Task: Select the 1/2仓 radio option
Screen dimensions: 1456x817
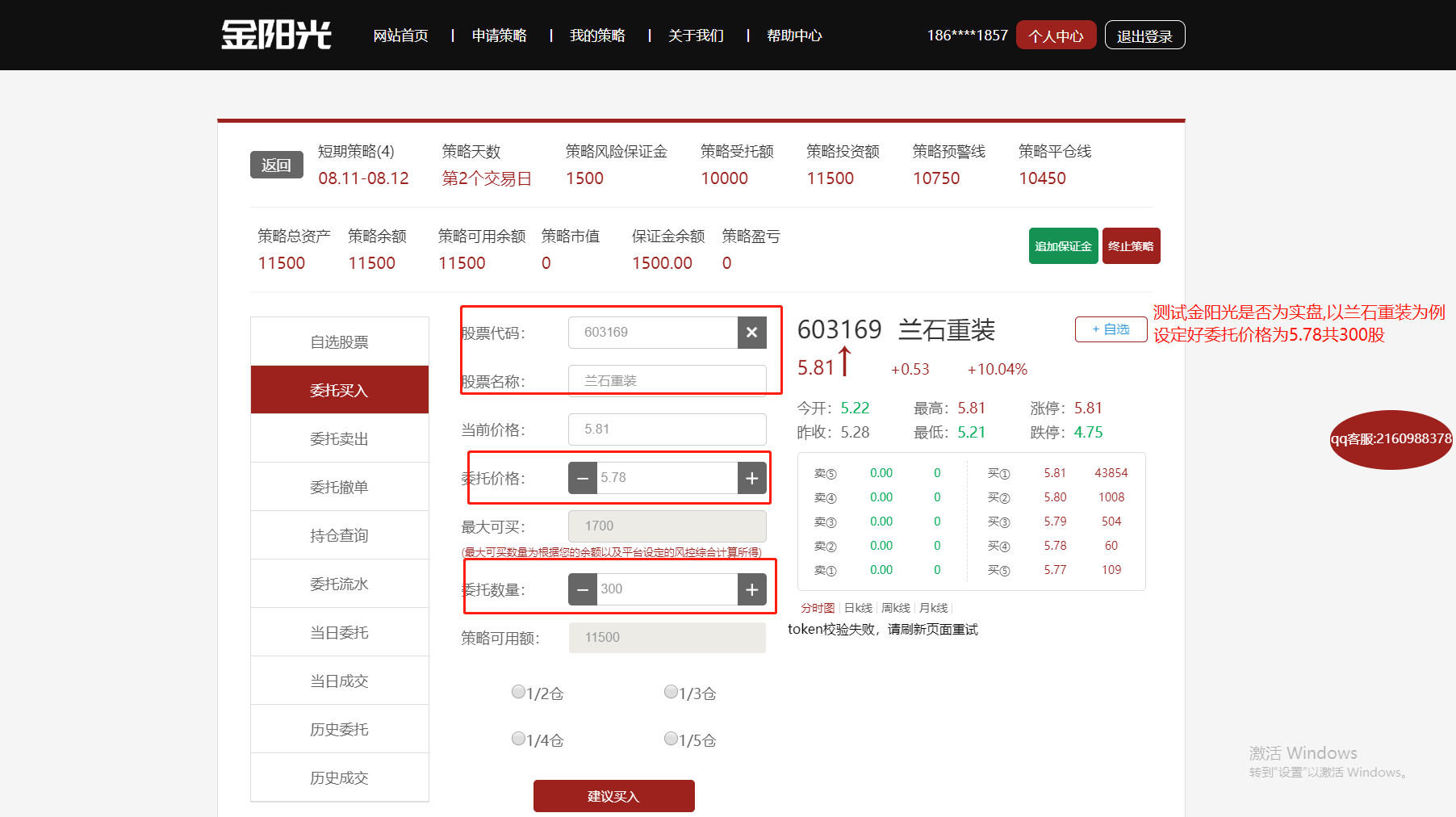Action: (518, 692)
